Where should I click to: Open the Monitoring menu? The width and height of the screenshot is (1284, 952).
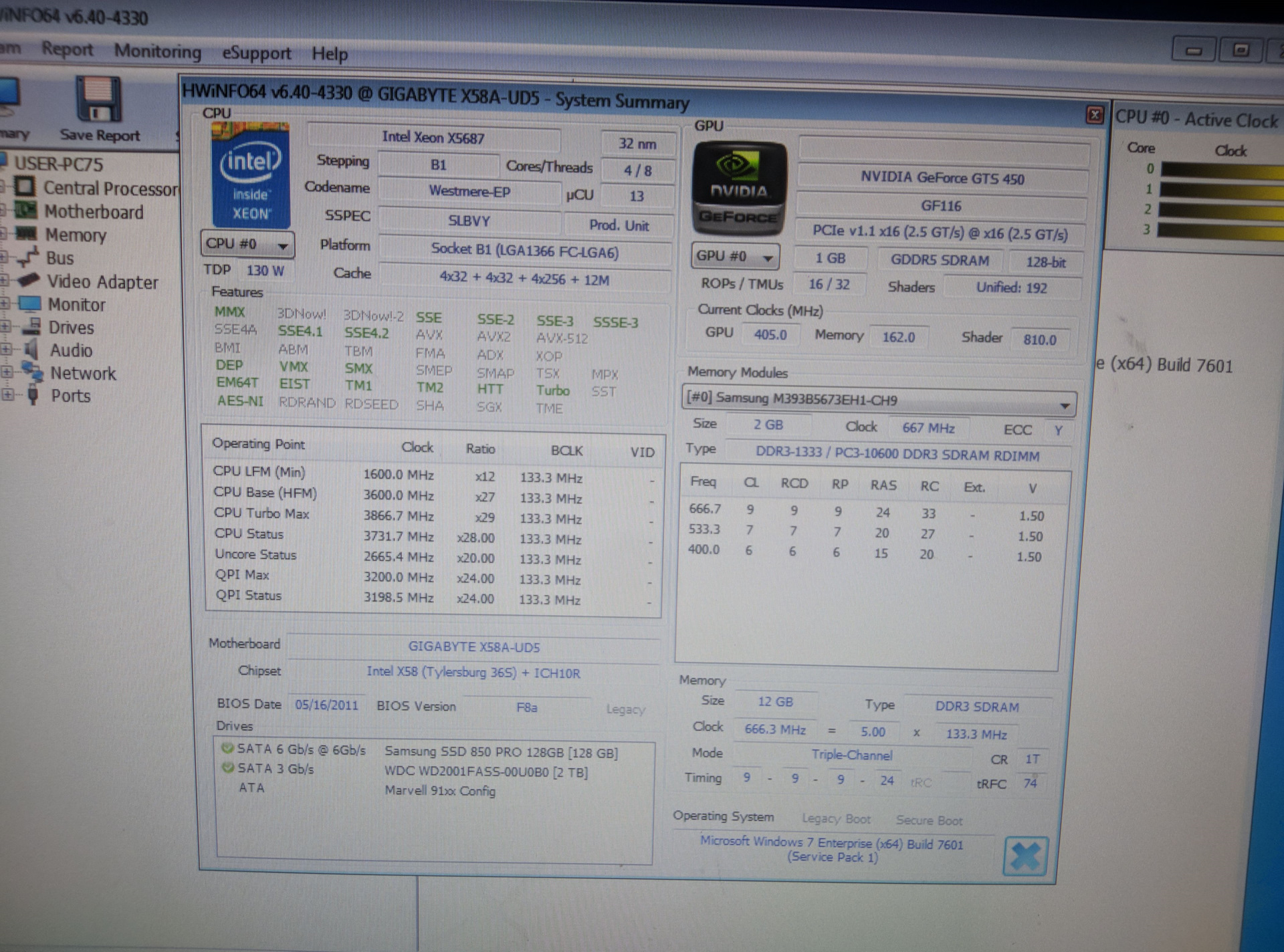click(157, 51)
